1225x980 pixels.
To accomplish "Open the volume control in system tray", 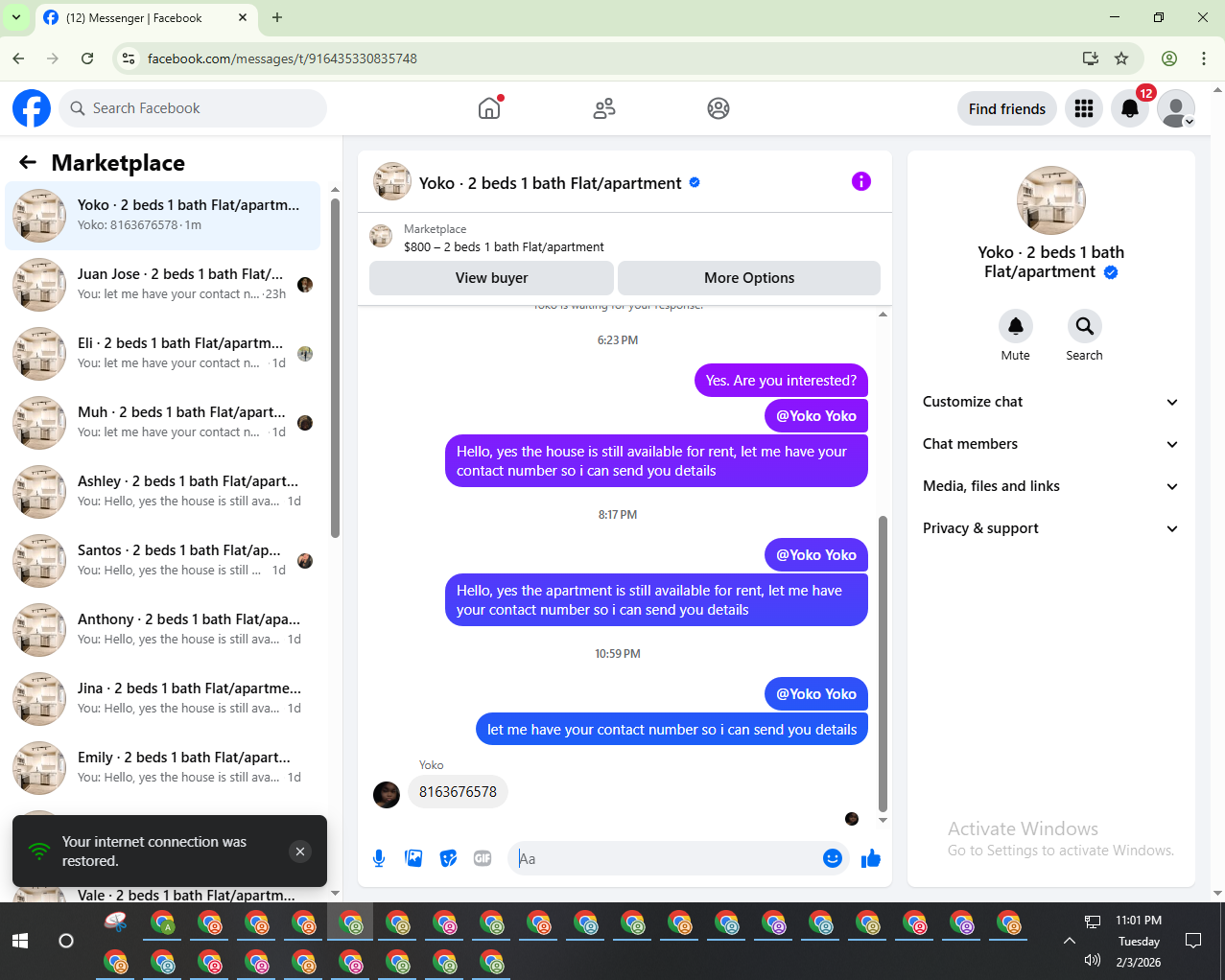I will (1092, 960).
